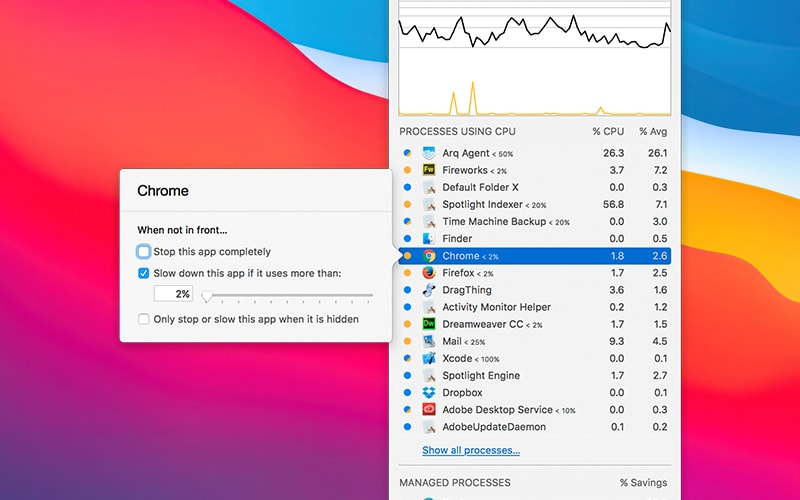Toggle the status dot beside Spotlight Indexer
The image size is (800, 500).
coord(407,205)
